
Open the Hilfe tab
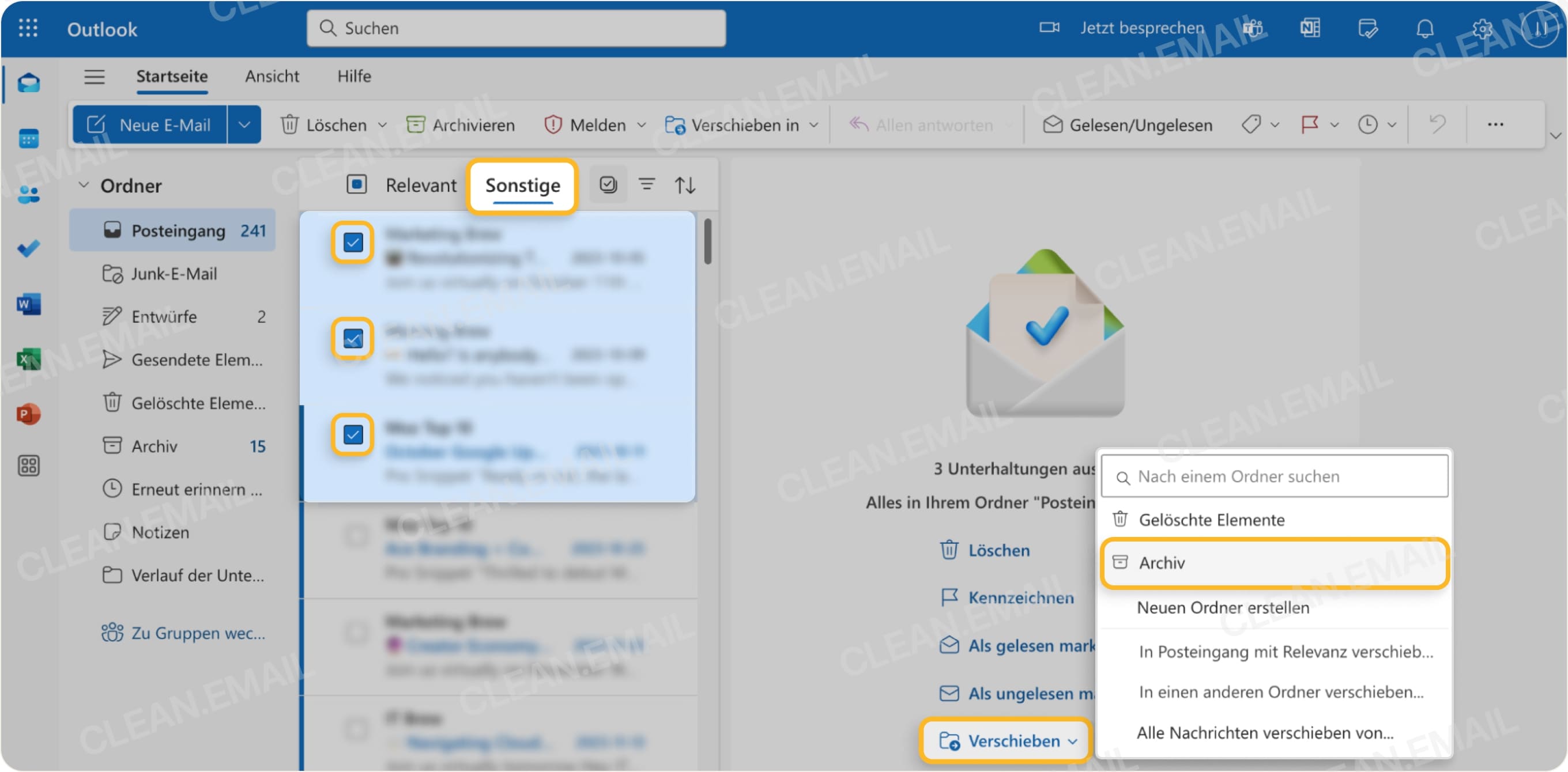click(x=355, y=77)
